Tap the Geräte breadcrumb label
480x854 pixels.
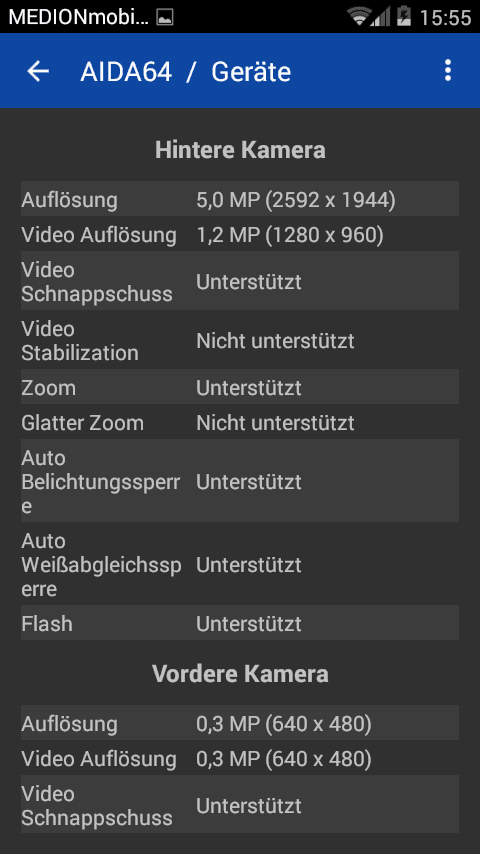(x=251, y=72)
